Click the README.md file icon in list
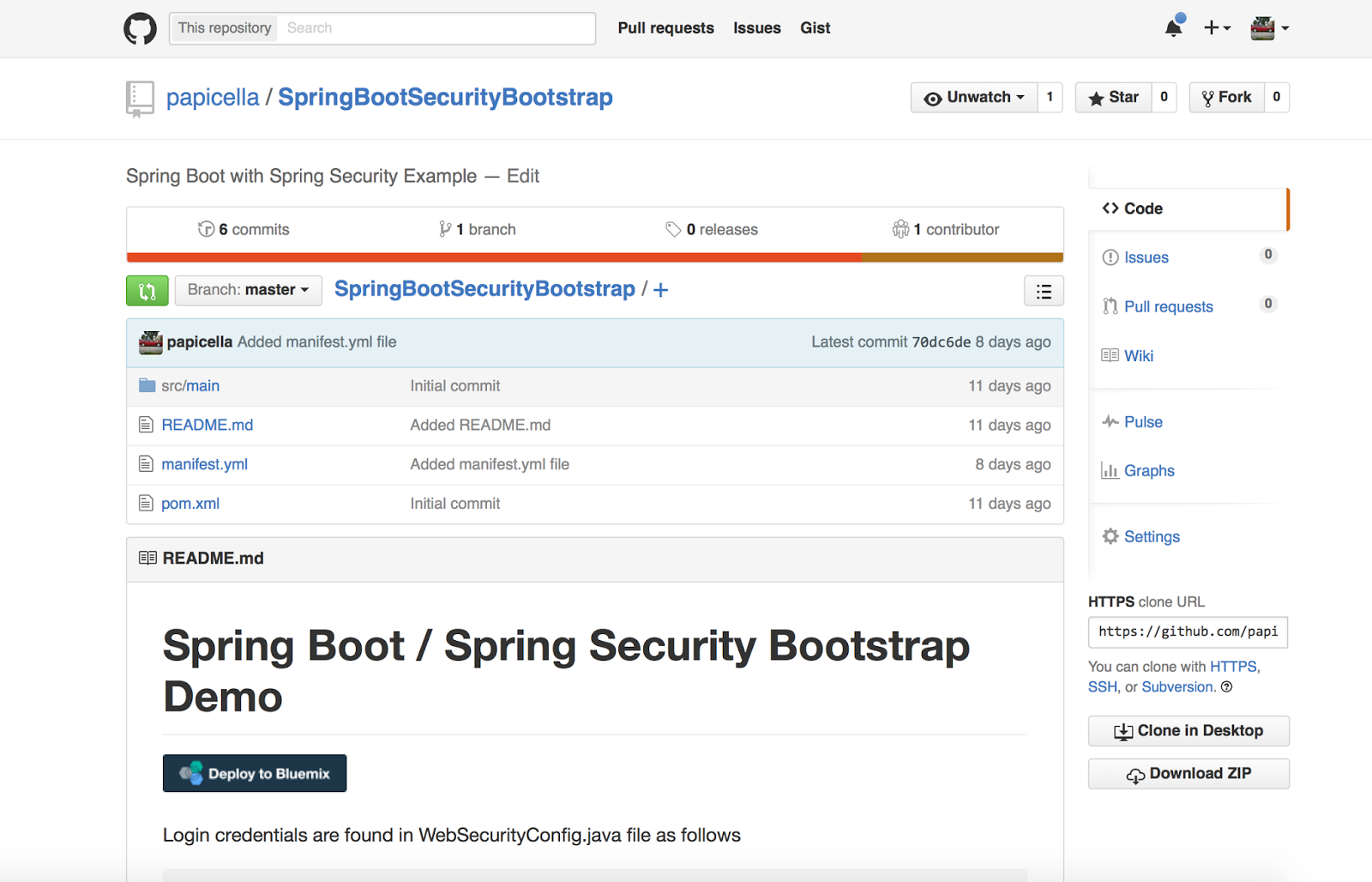The image size is (1372, 882). (146, 425)
